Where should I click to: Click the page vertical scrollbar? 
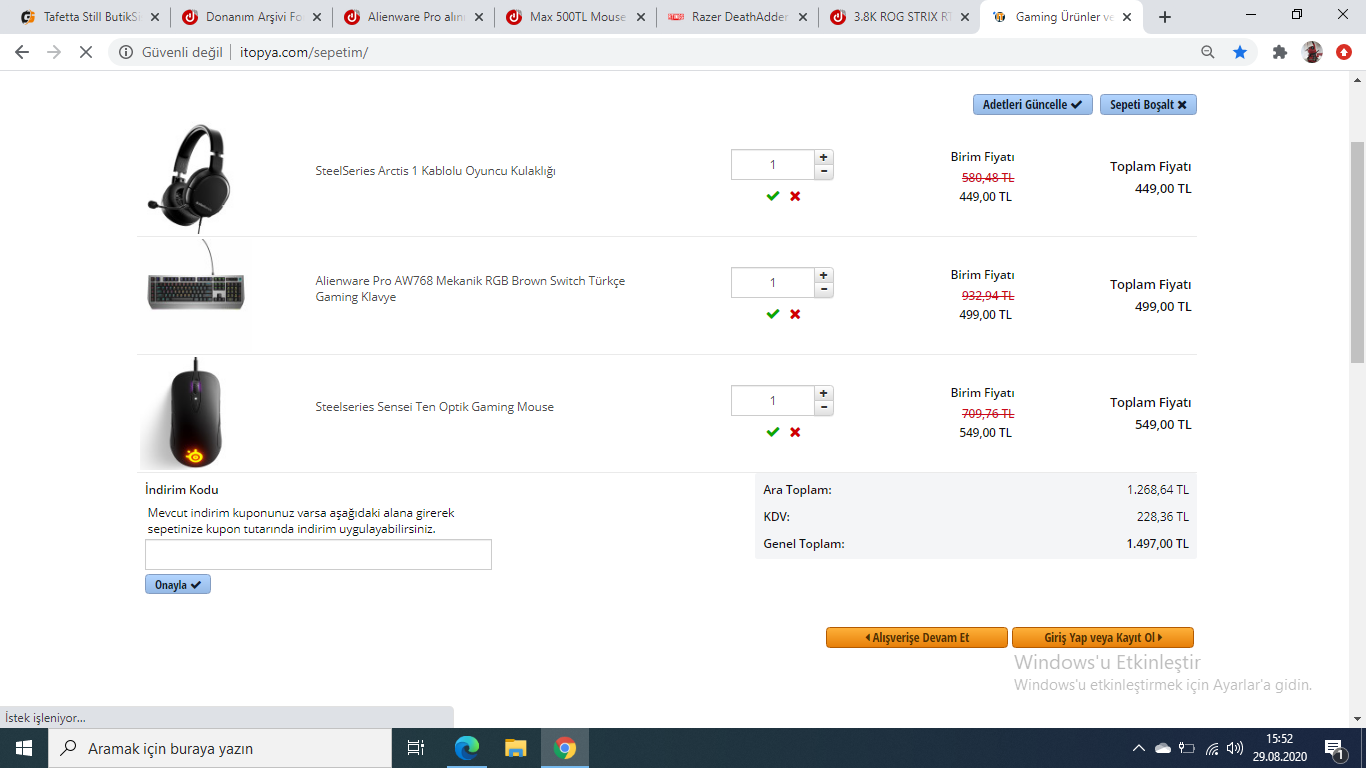point(1358,251)
